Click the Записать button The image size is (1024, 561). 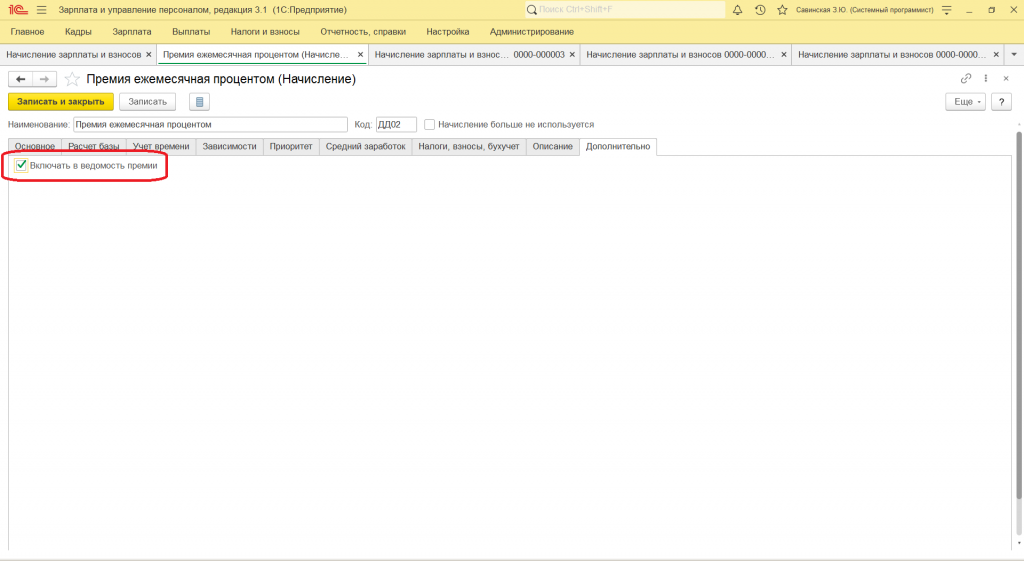pyautogui.click(x=148, y=102)
